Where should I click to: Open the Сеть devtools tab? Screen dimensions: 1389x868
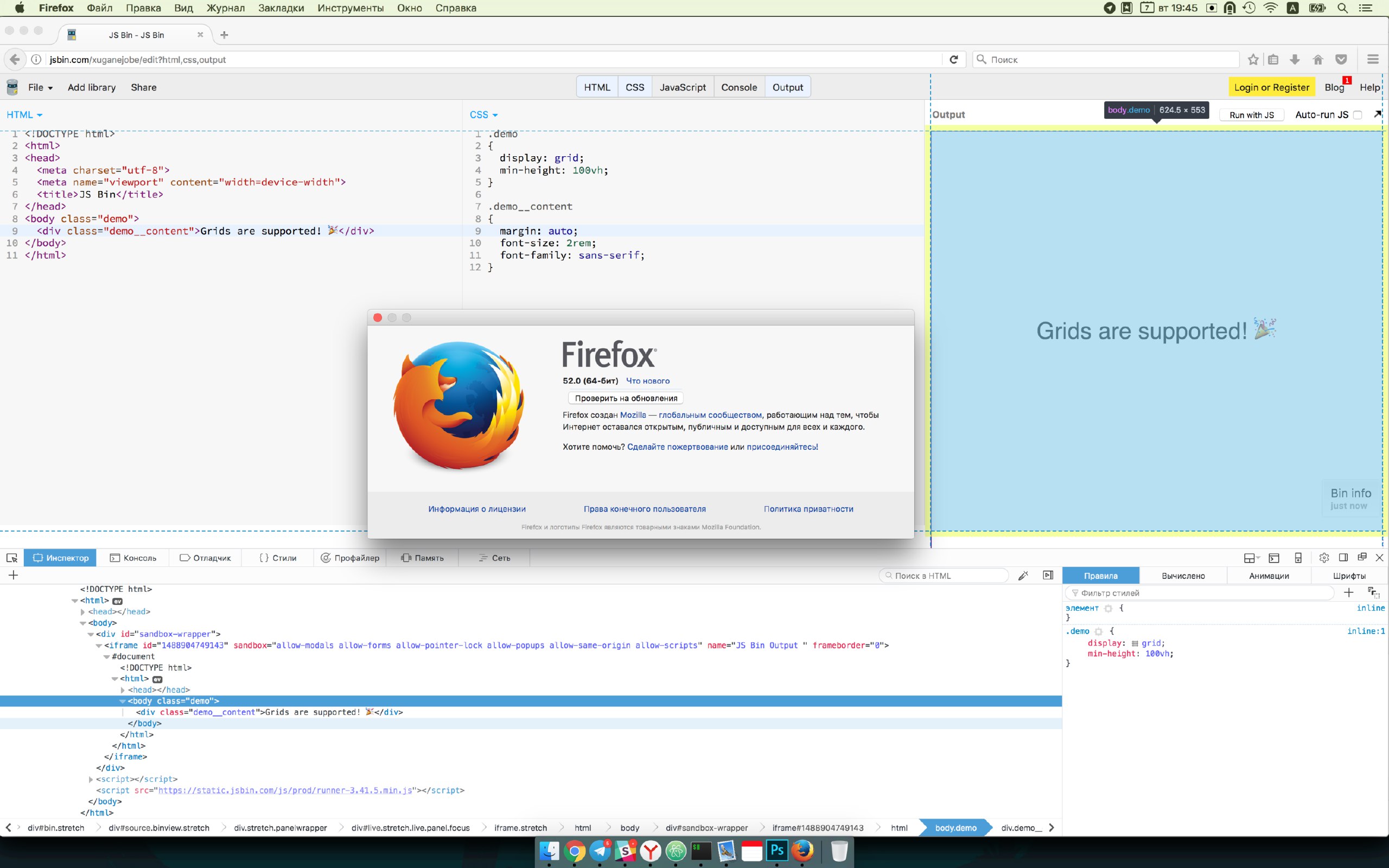pos(495,558)
